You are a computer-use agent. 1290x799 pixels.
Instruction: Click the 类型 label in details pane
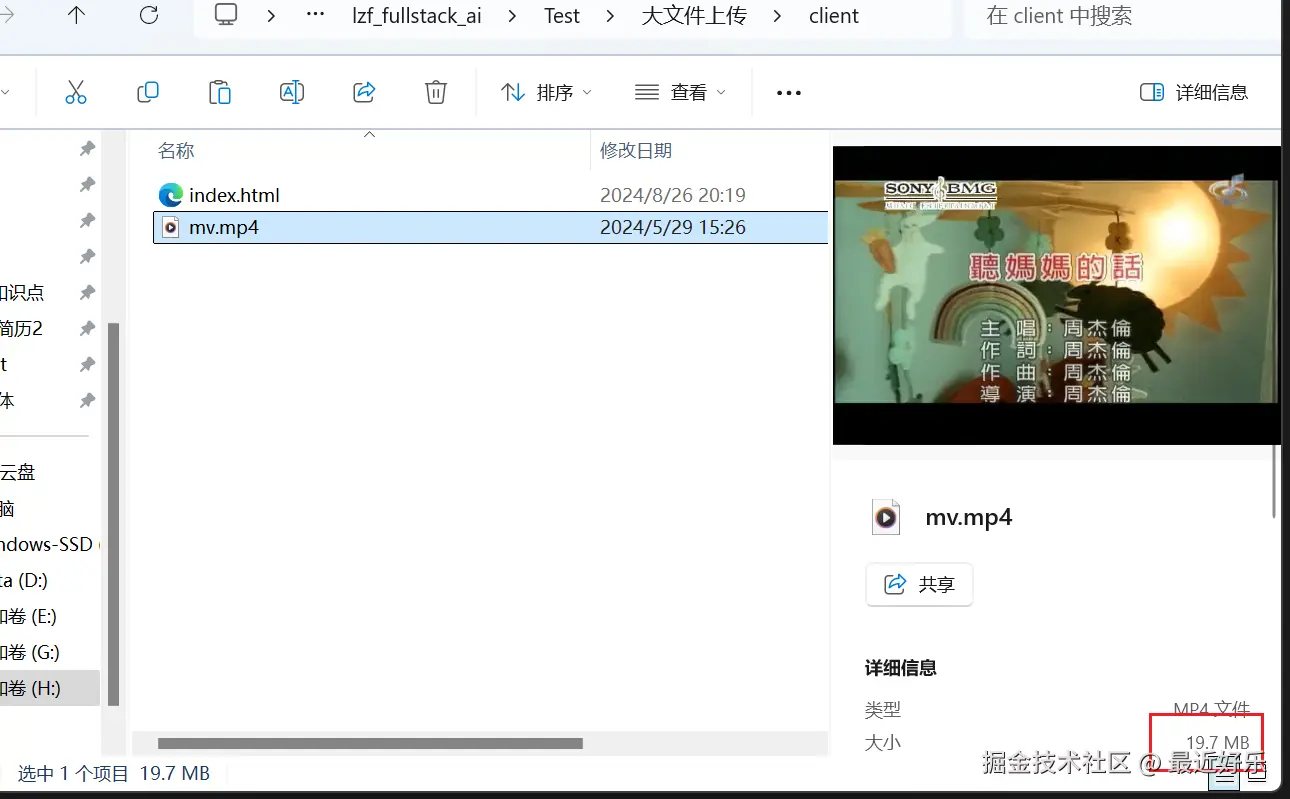[x=883, y=710]
